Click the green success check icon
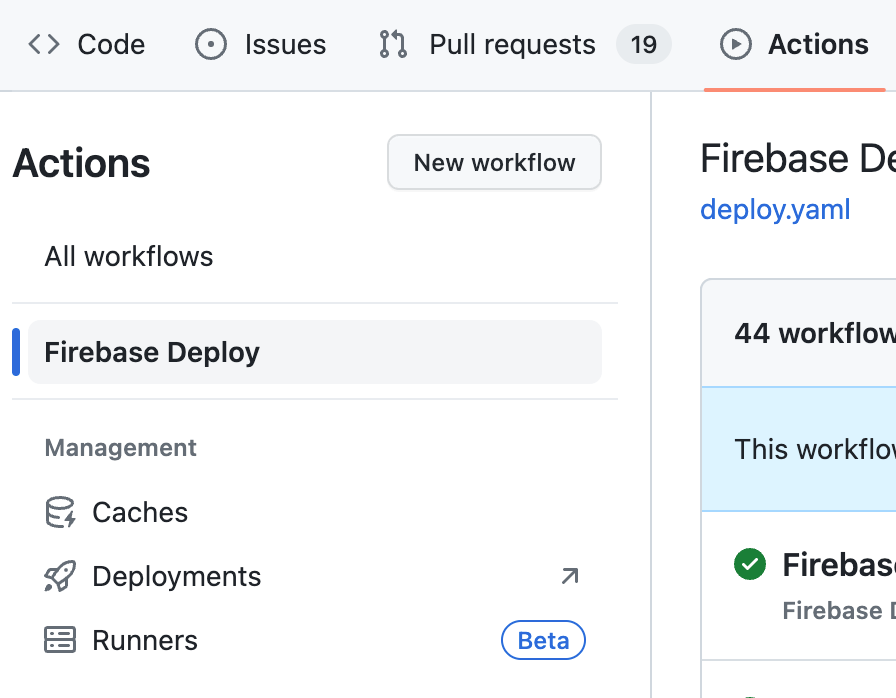Screen dimensions: 896x698 750,564
